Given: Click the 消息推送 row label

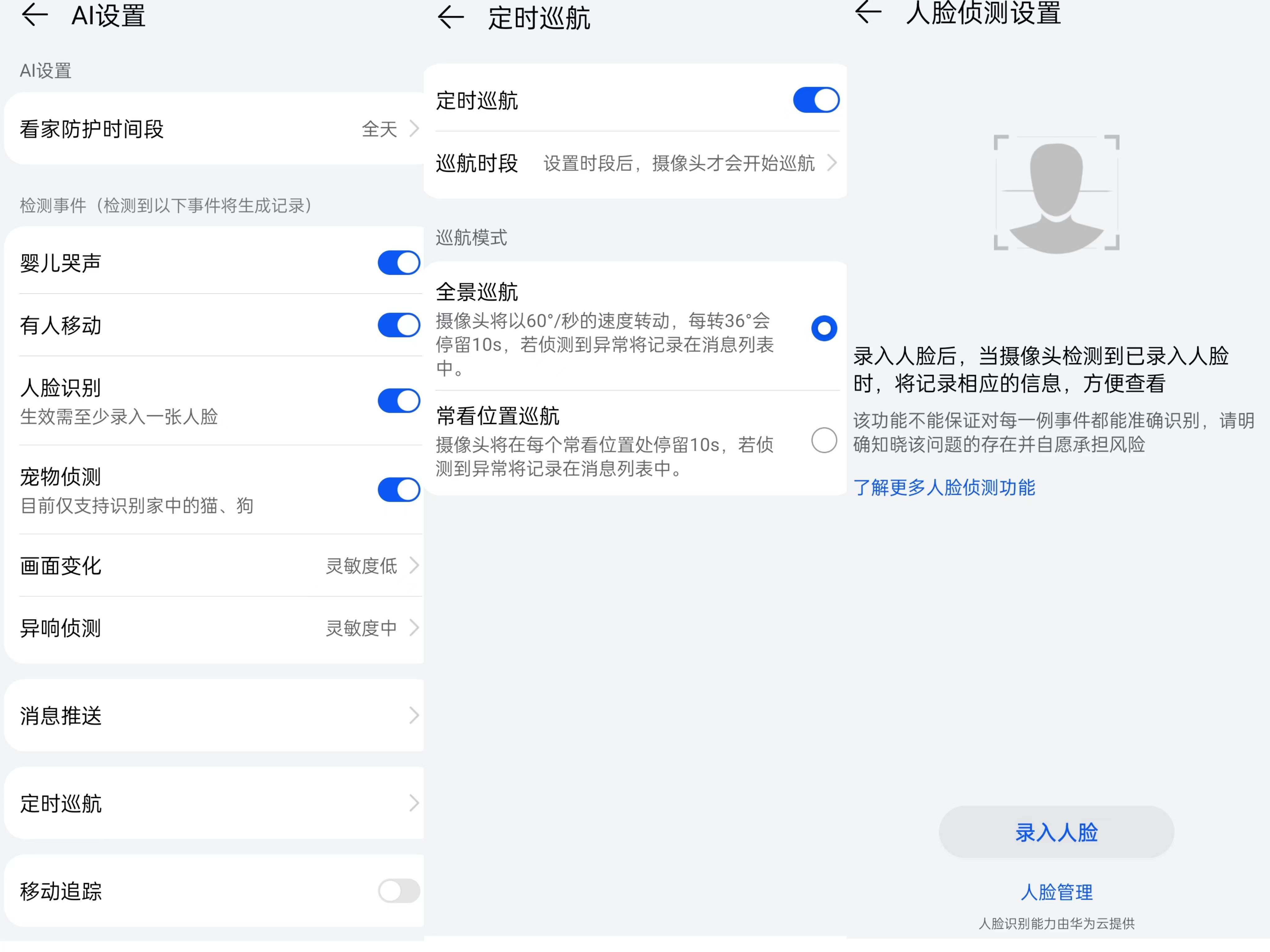Looking at the screenshot, I should (x=61, y=716).
